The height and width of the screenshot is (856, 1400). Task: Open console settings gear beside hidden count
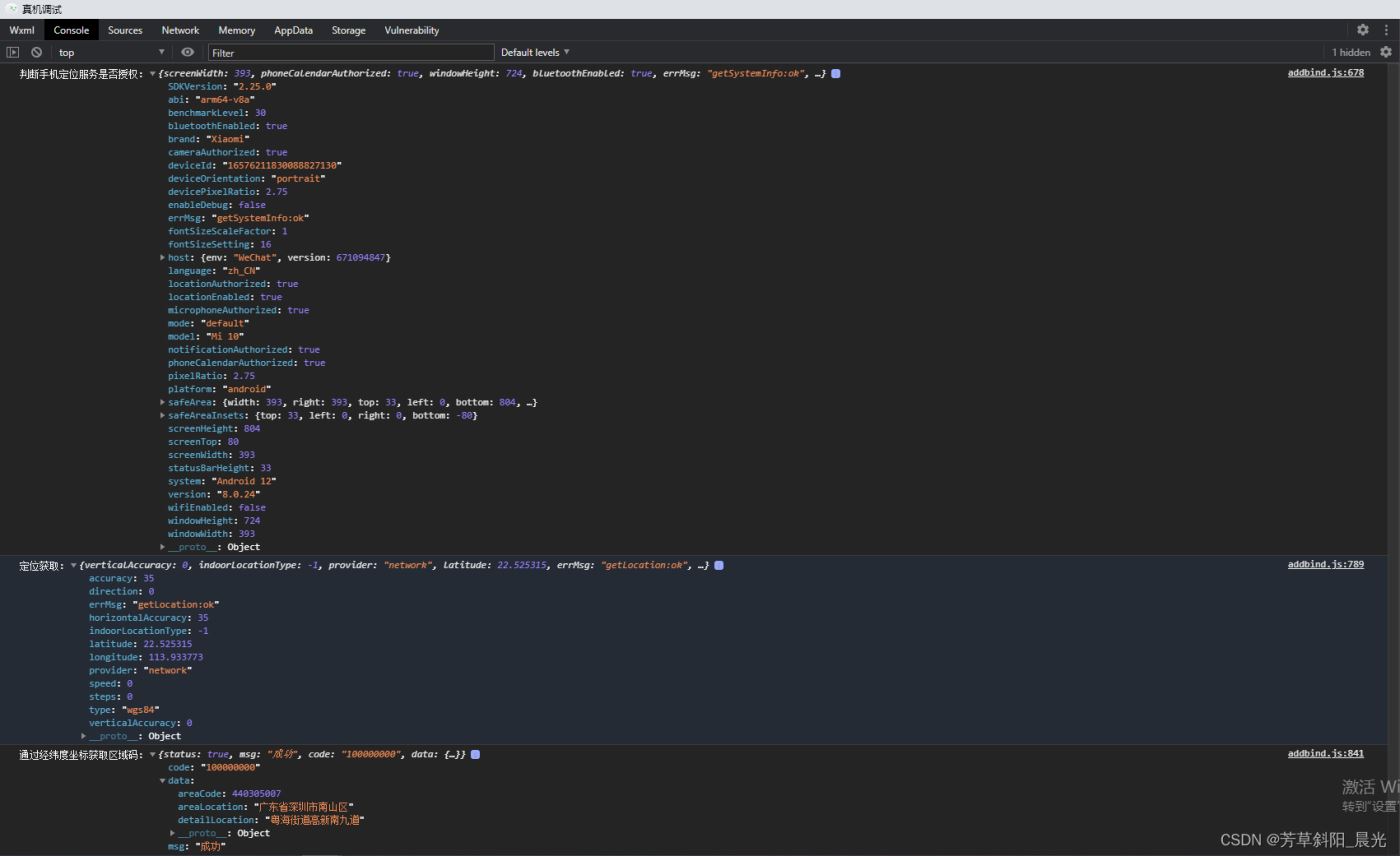tap(1386, 52)
